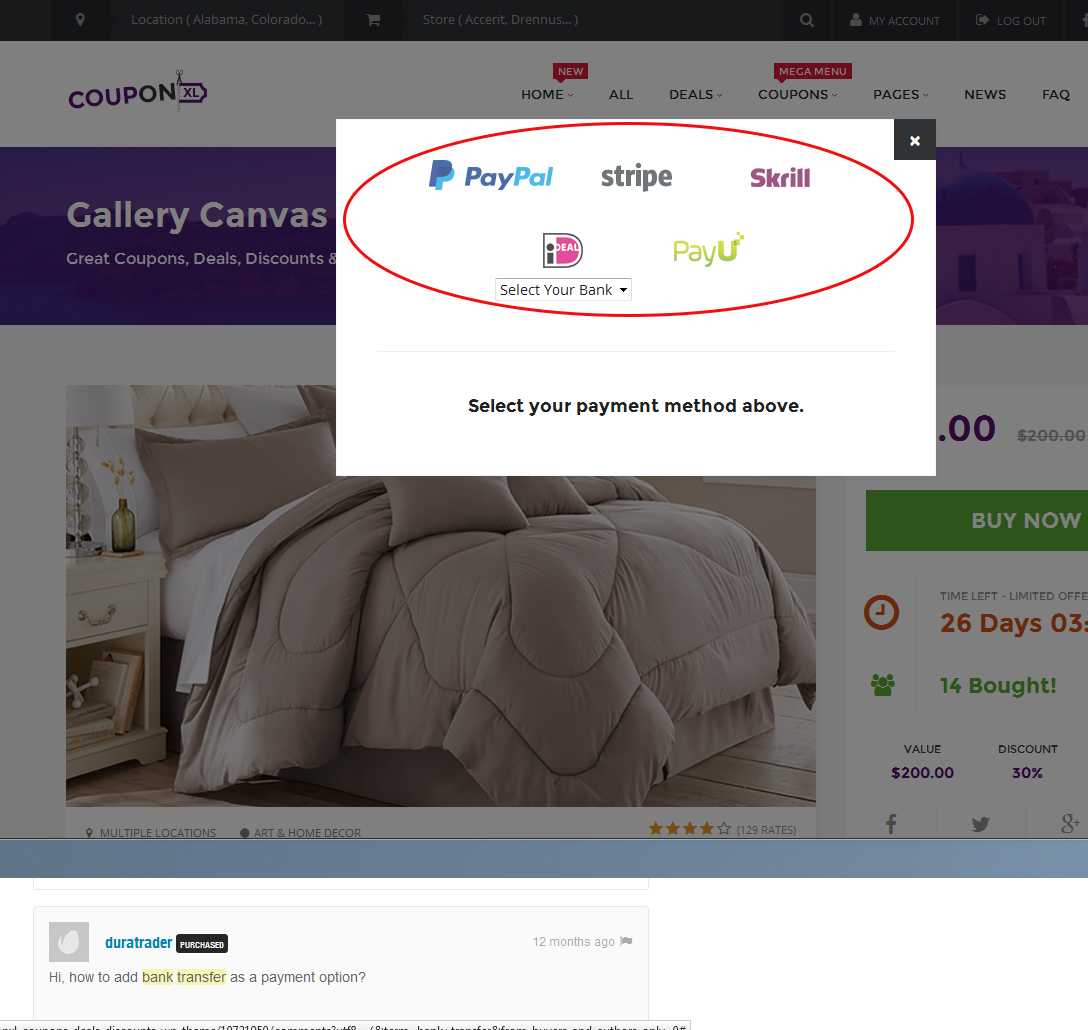Open the NEWS menu item

click(985, 94)
